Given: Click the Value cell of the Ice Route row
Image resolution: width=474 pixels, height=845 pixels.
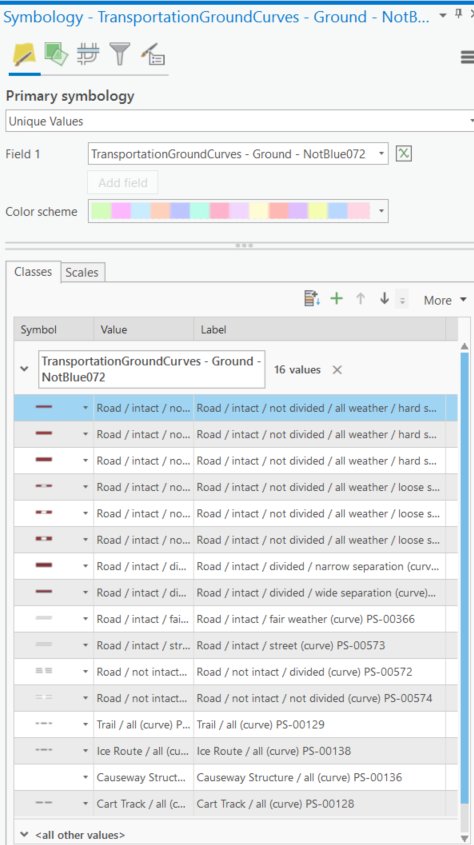Looking at the screenshot, I should pyautogui.click(x=144, y=751).
